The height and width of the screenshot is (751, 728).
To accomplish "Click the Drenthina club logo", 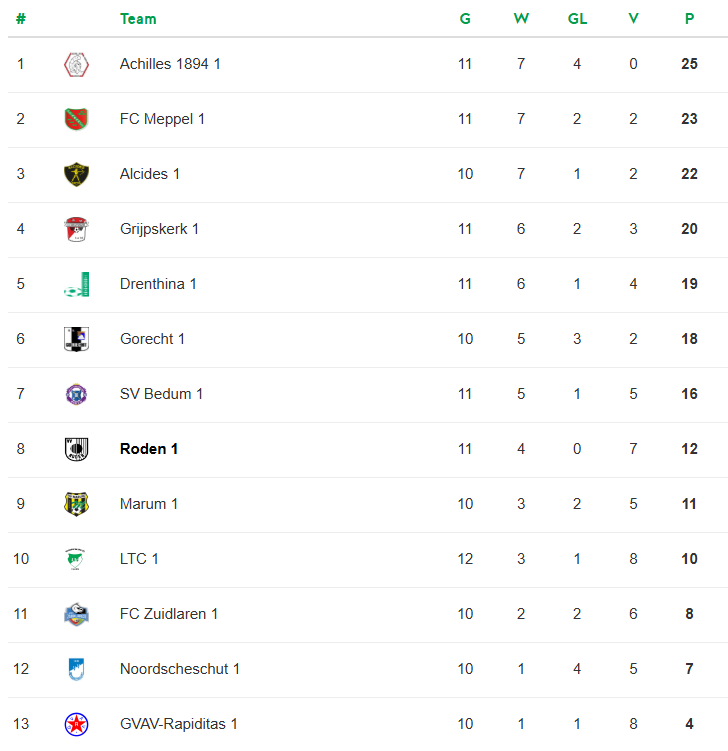I will click(76, 284).
